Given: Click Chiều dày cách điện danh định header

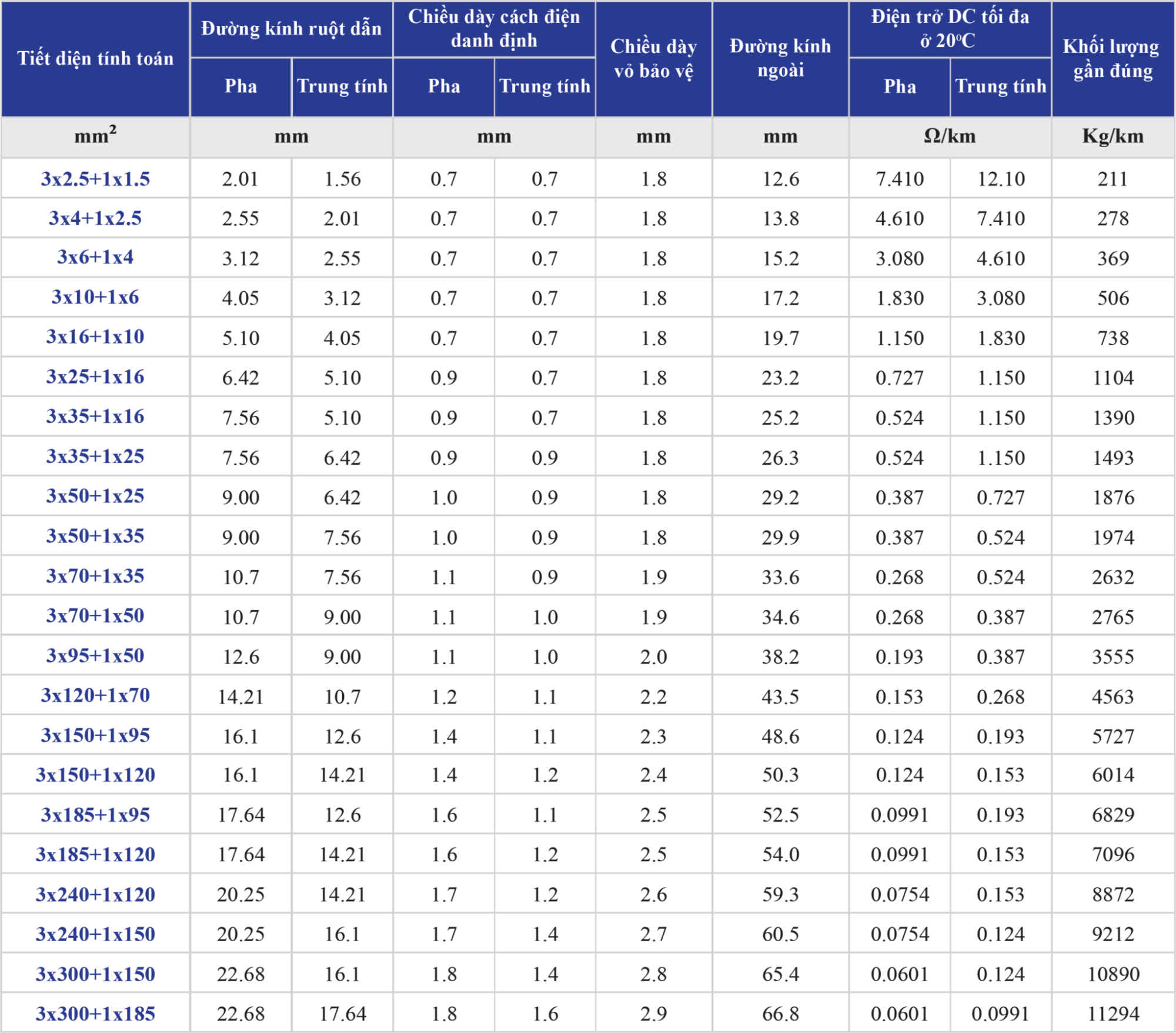Looking at the screenshot, I should coord(494,29).
